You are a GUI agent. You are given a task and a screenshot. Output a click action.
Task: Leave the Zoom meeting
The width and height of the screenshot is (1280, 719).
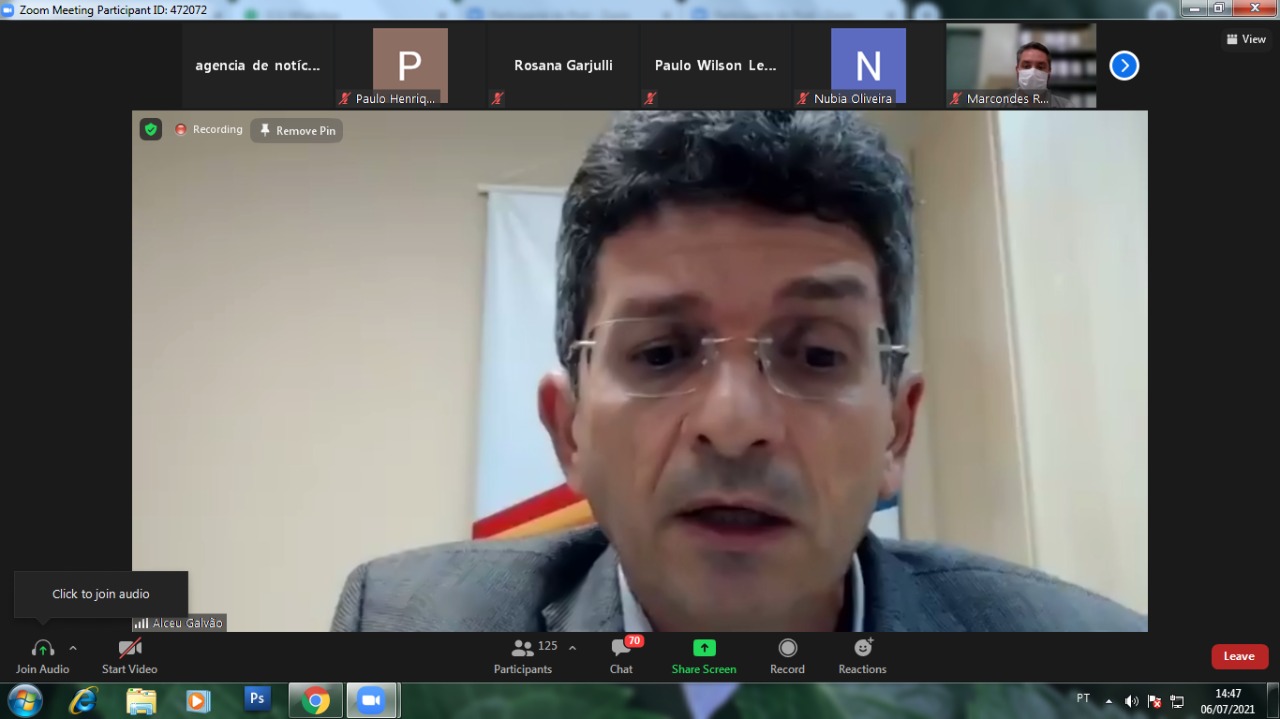(x=1239, y=656)
